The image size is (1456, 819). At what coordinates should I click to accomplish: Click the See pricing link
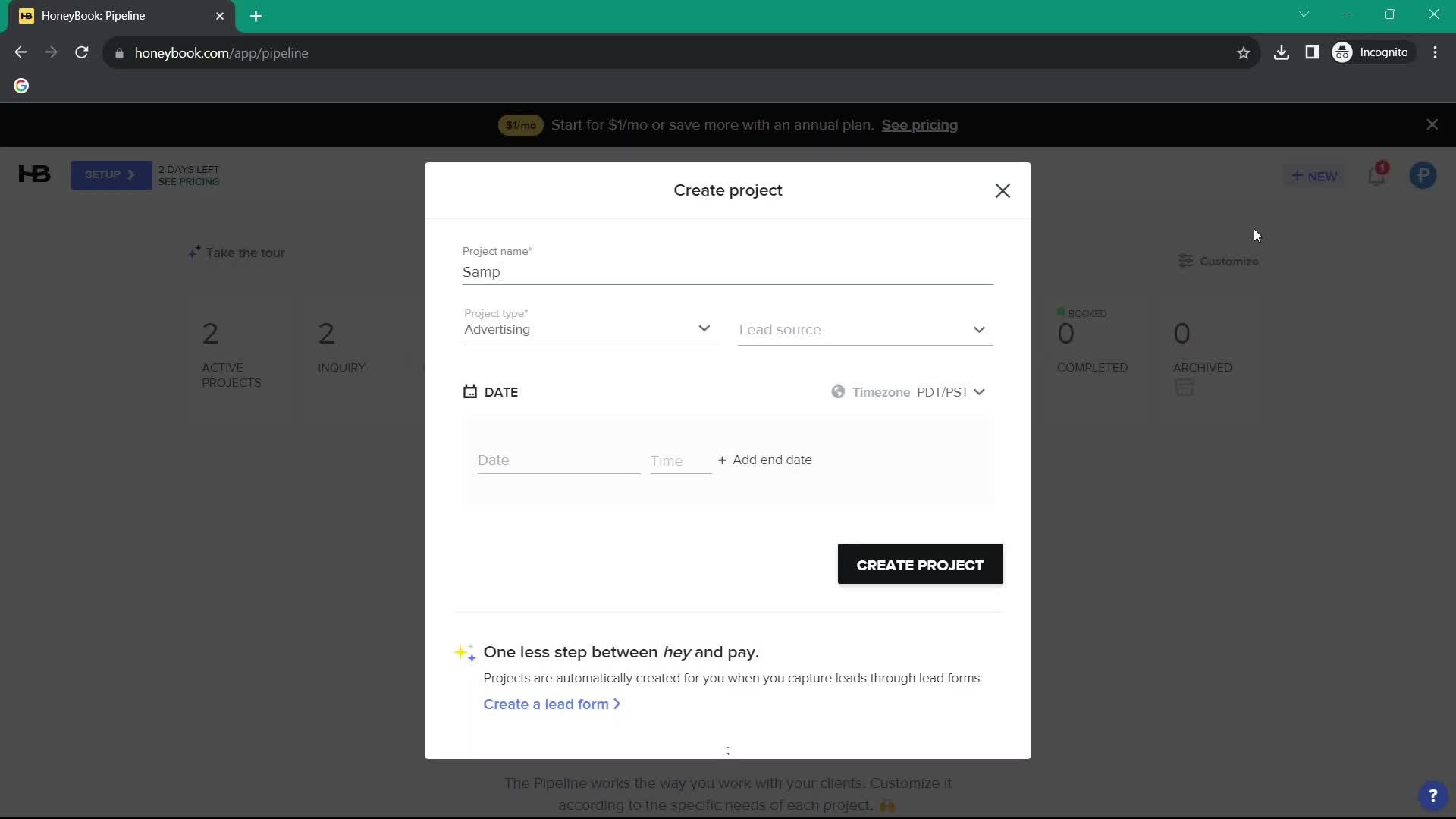tap(920, 125)
